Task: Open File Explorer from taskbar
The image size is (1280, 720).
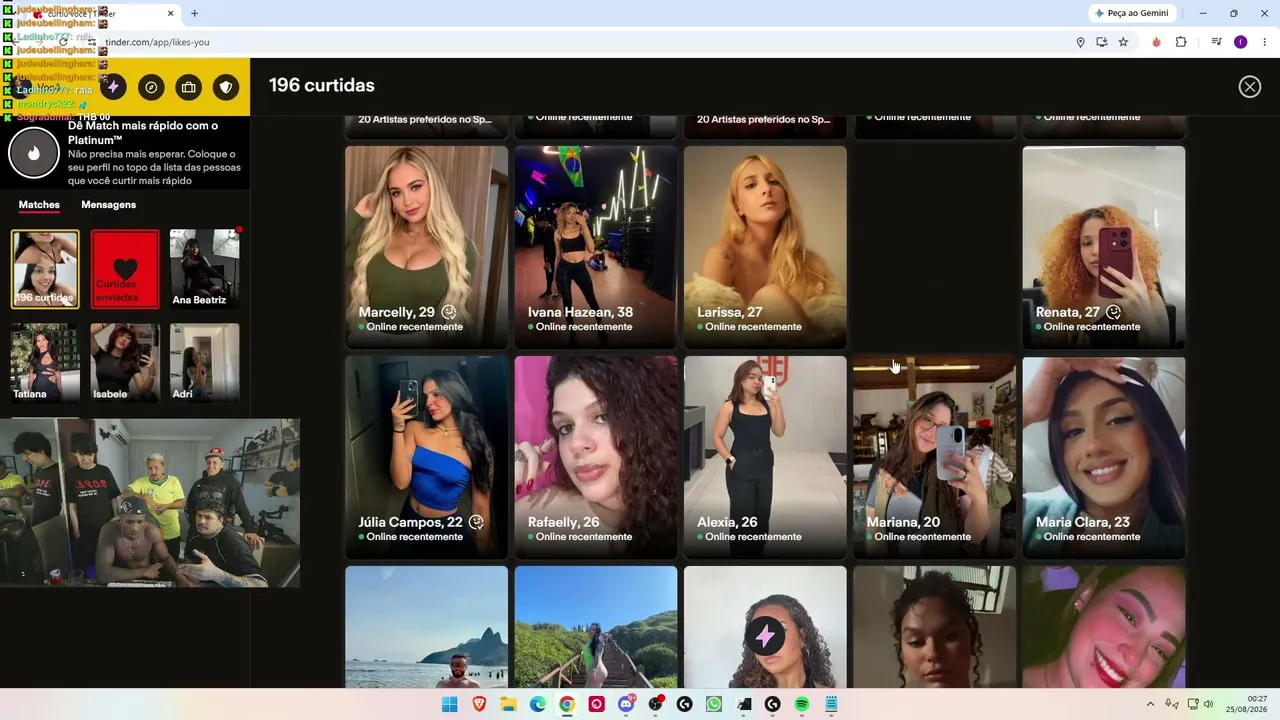Action: click(509, 704)
